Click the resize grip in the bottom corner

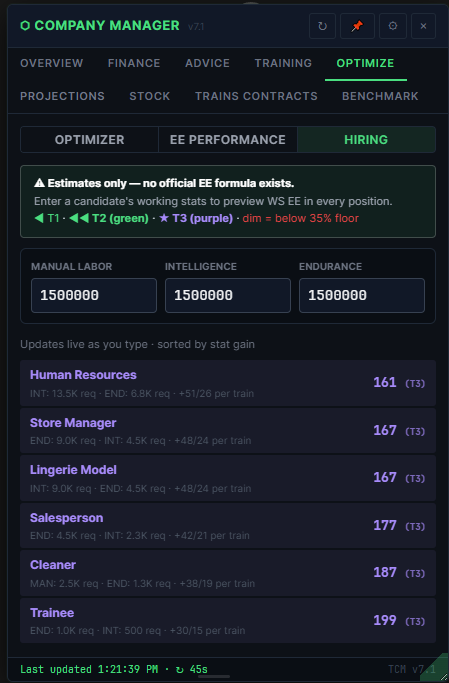441,673
